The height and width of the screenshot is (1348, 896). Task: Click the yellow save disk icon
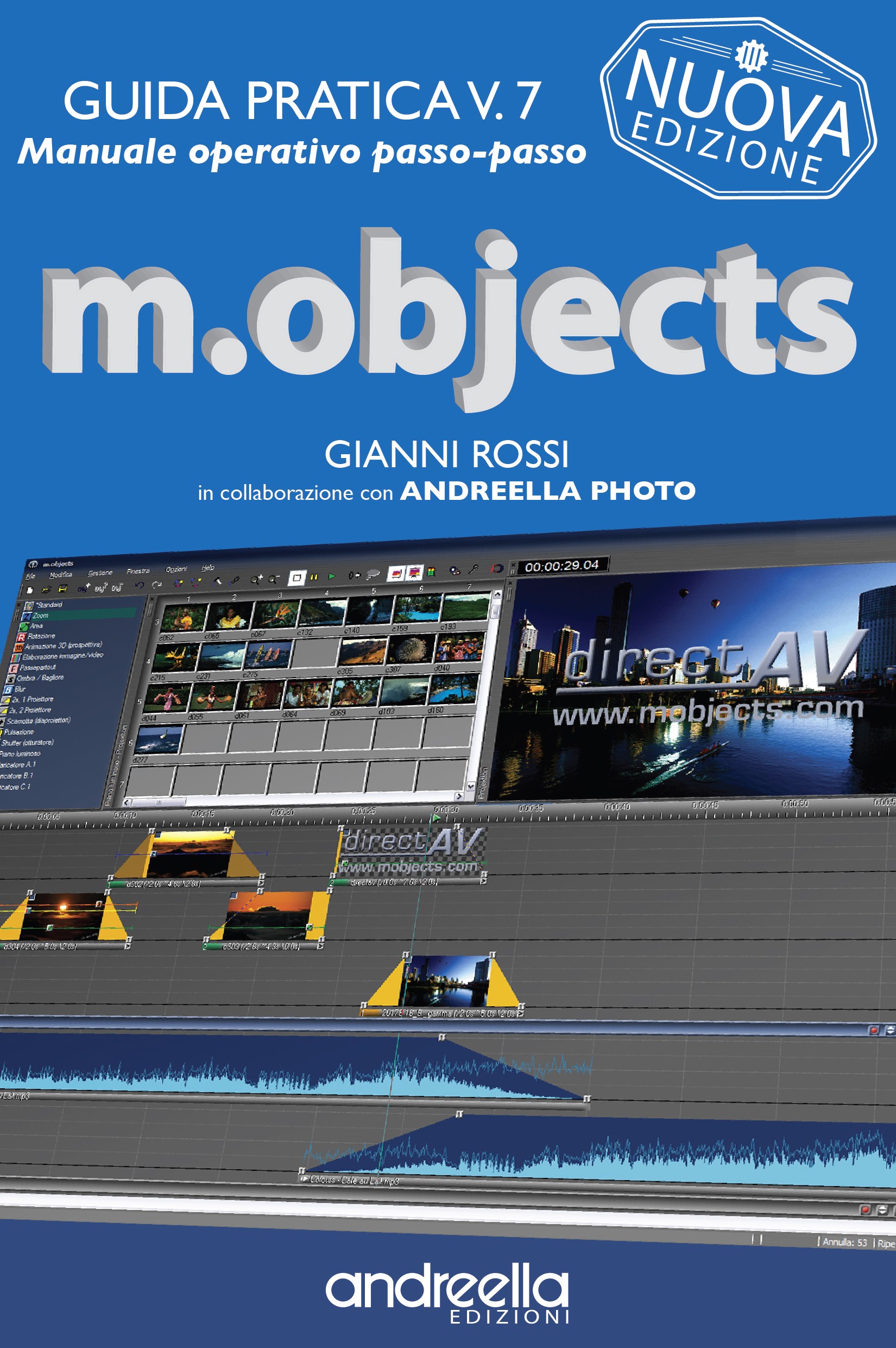63,589
